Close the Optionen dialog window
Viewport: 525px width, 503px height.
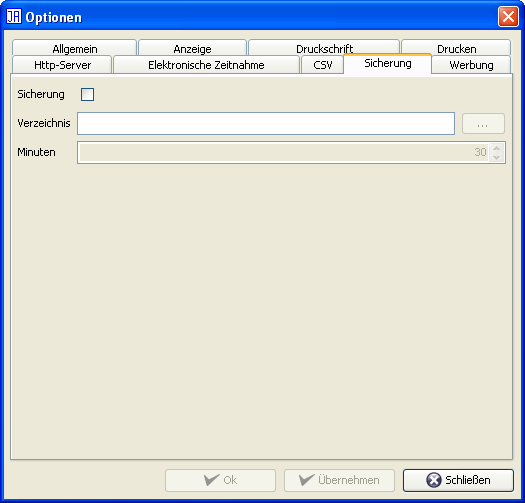(x=508, y=16)
